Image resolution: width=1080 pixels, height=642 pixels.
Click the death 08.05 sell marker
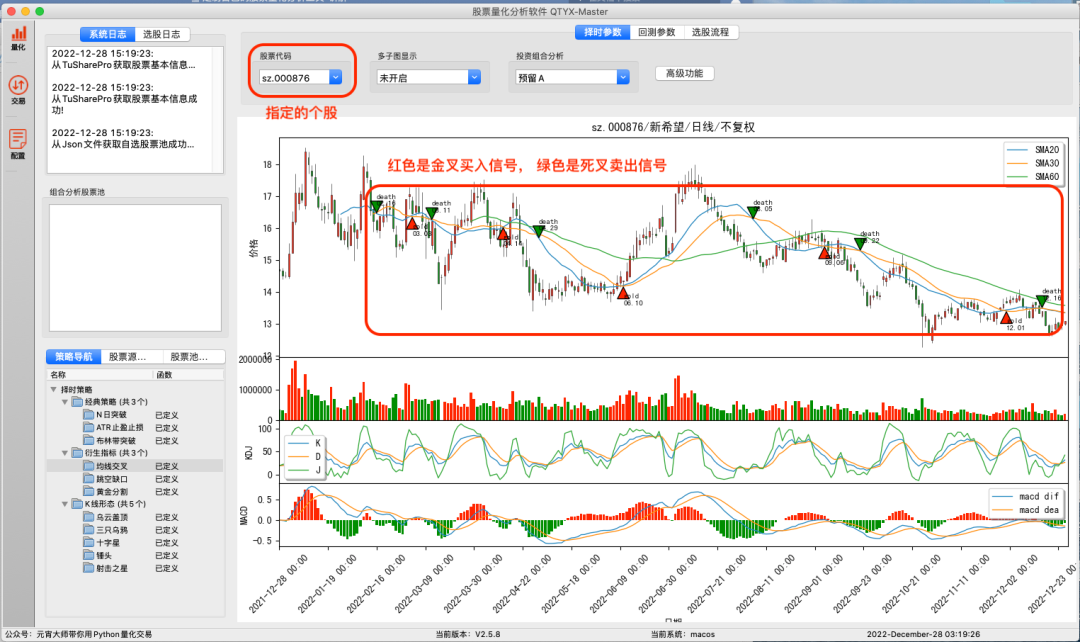point(753,213)
